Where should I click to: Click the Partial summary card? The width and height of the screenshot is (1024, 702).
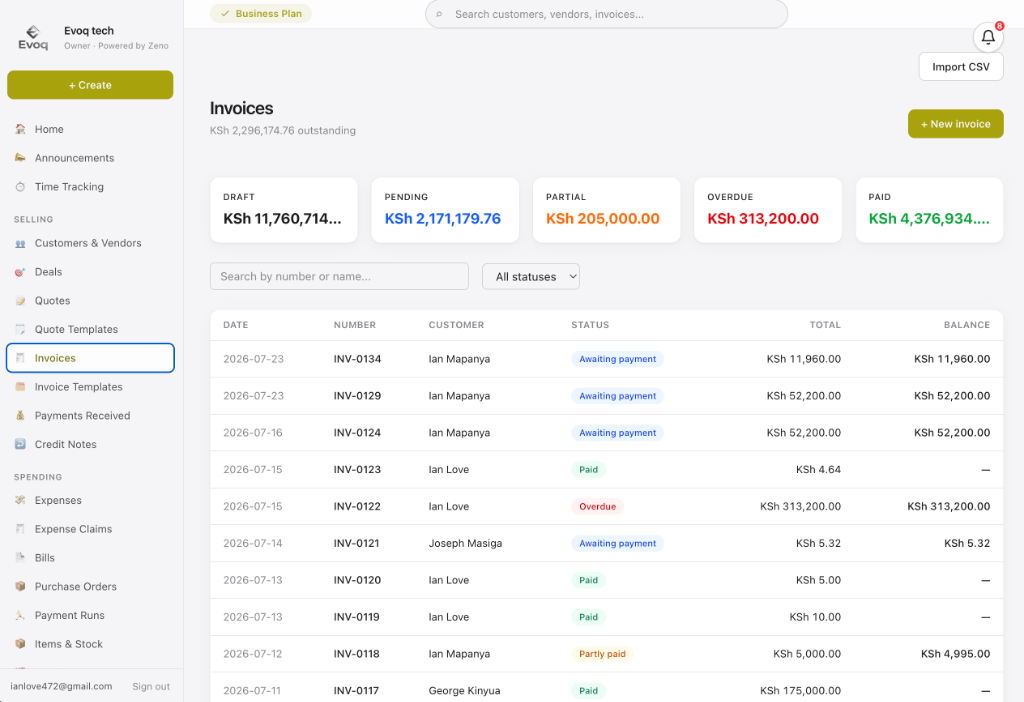607,210
